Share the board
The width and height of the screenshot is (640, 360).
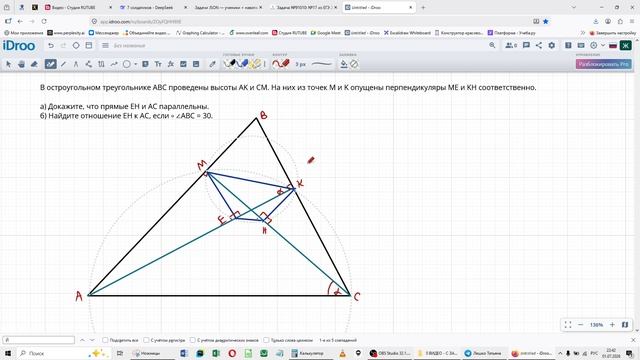[x=539, y=45]
